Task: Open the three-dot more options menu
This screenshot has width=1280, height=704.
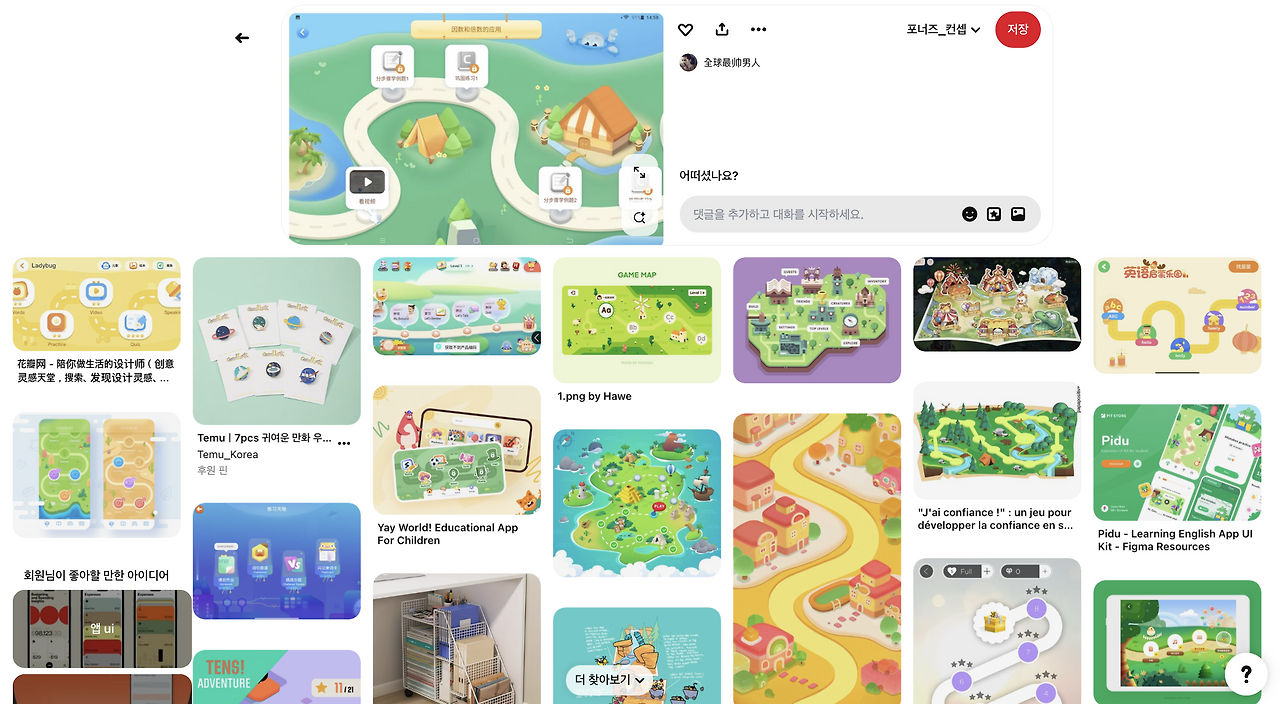Action: 758,30
